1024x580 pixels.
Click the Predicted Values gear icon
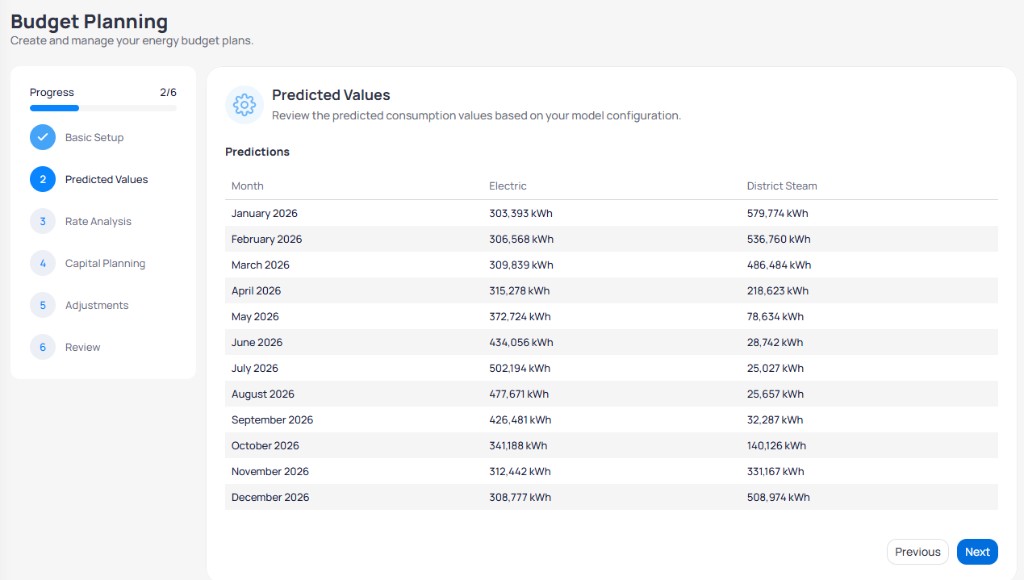point(244,105)
